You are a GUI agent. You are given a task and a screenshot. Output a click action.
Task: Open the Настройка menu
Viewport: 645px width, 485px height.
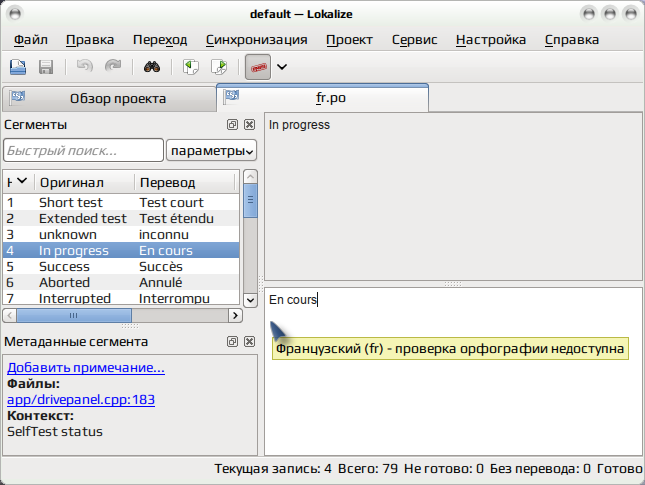coord(491,40)
